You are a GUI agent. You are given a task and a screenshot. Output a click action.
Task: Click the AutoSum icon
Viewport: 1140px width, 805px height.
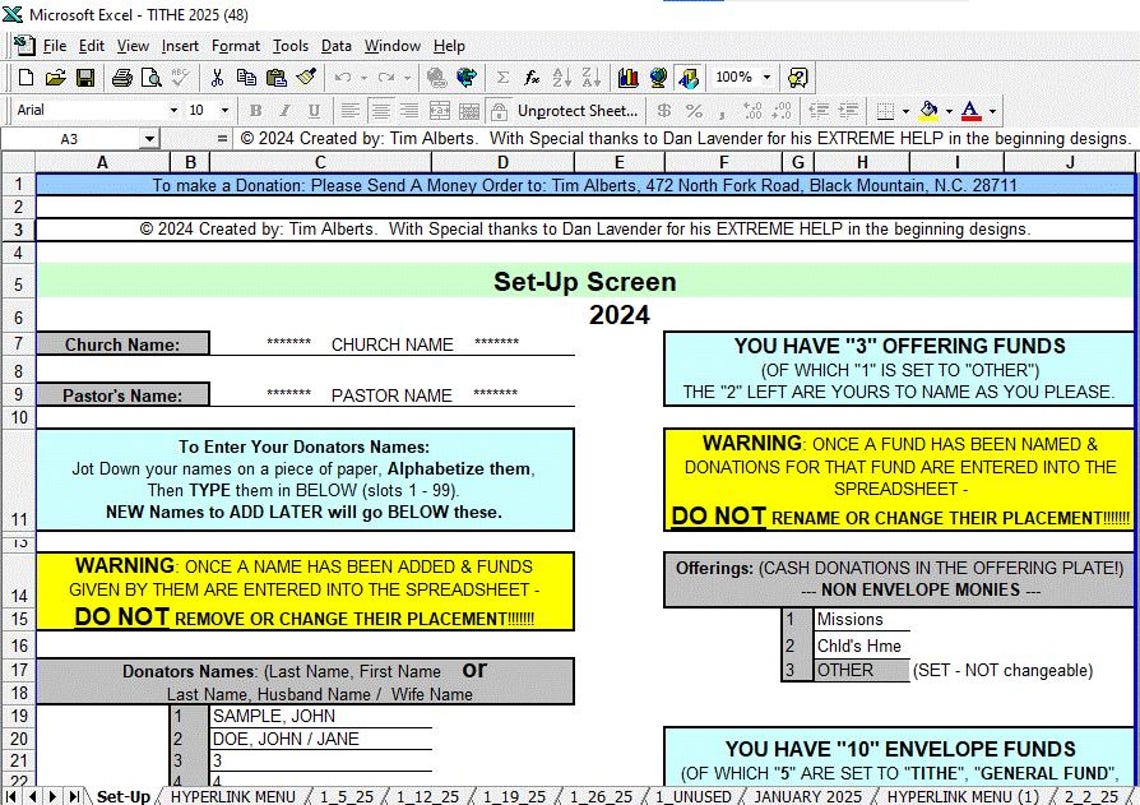(x=505, y=77)
